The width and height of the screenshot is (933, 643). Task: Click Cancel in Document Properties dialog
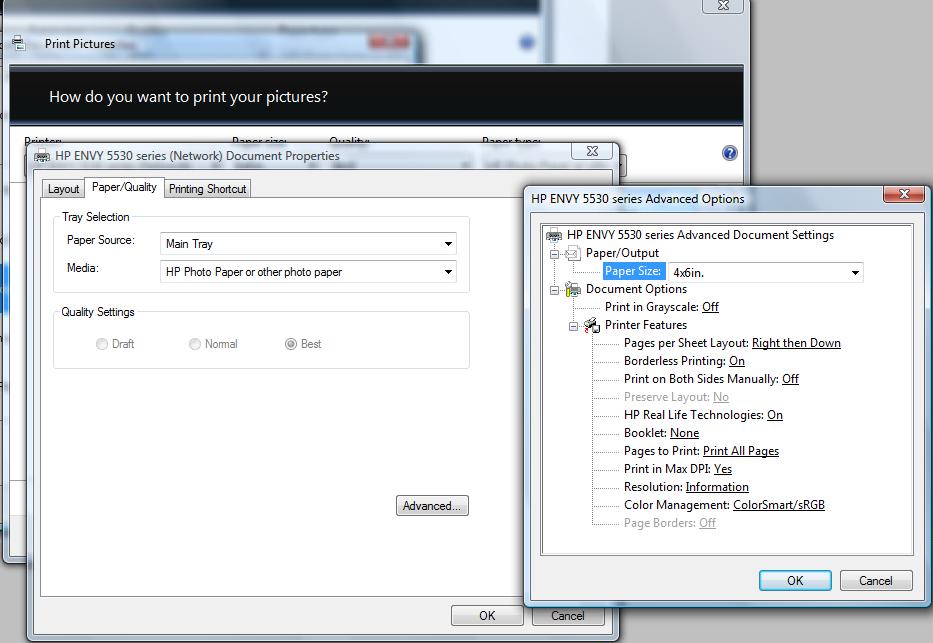pyautogui.click(x=568, y=616)
